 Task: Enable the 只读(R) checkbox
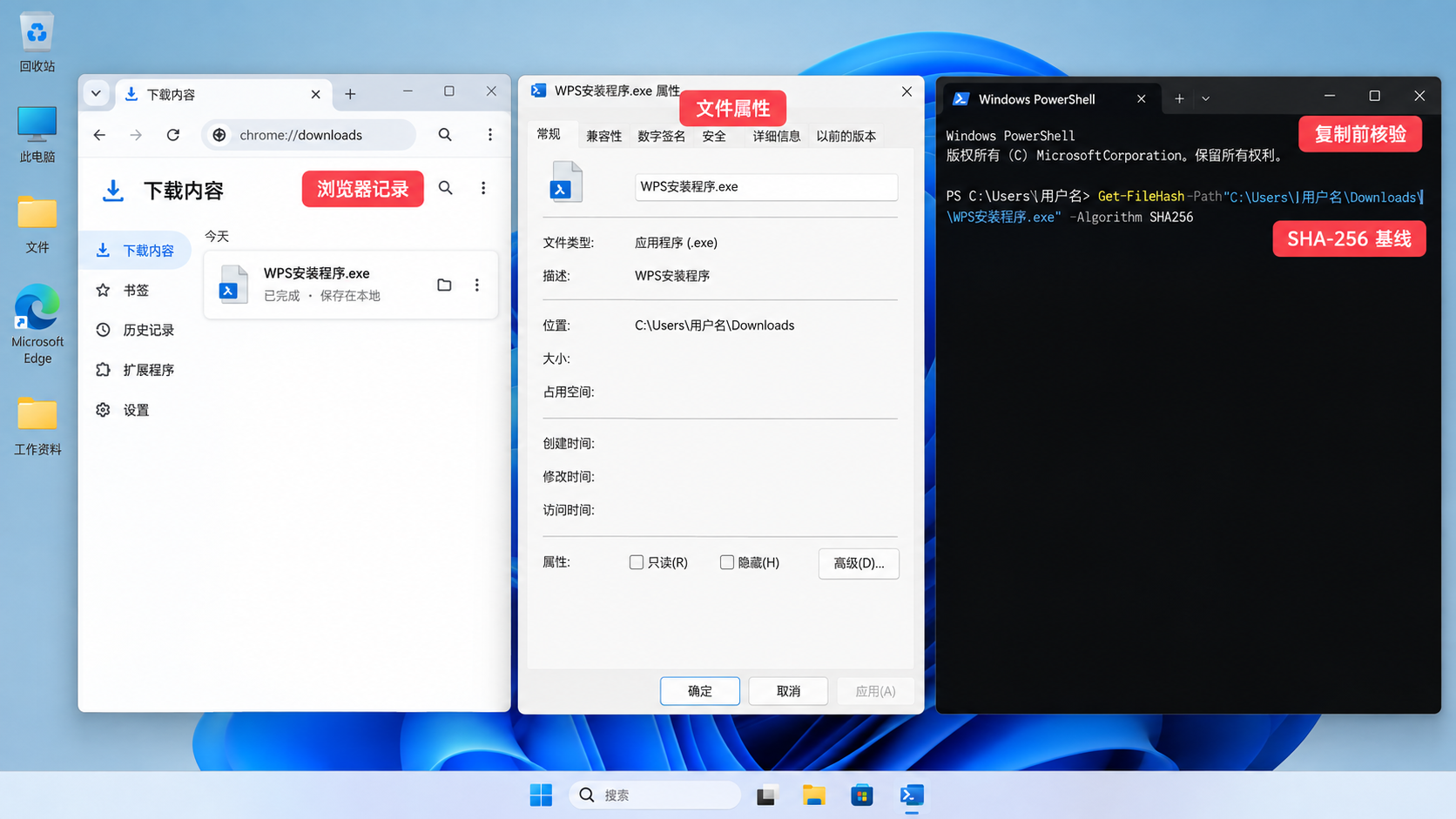coord(637,562)
